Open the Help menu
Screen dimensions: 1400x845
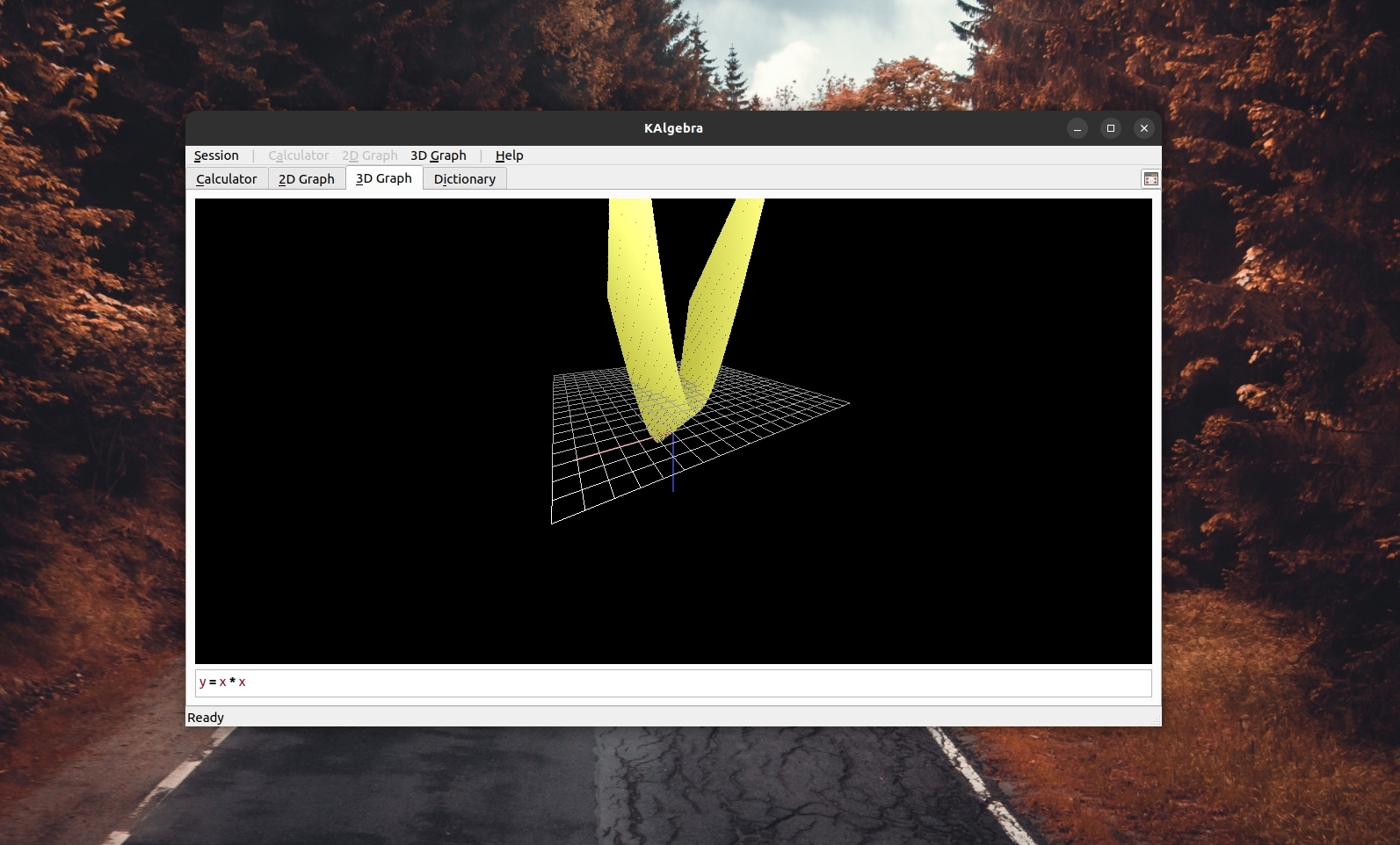[509, 155]
